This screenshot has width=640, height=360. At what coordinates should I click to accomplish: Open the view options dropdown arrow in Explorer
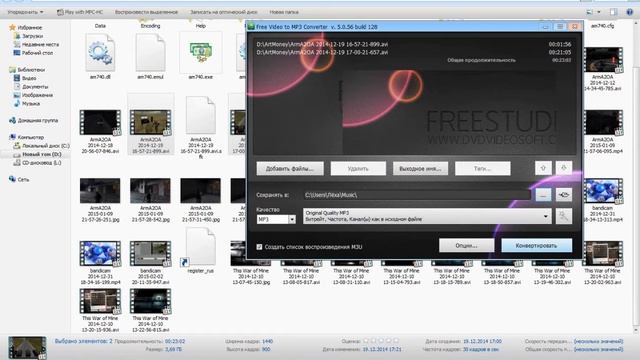[599, 12]
